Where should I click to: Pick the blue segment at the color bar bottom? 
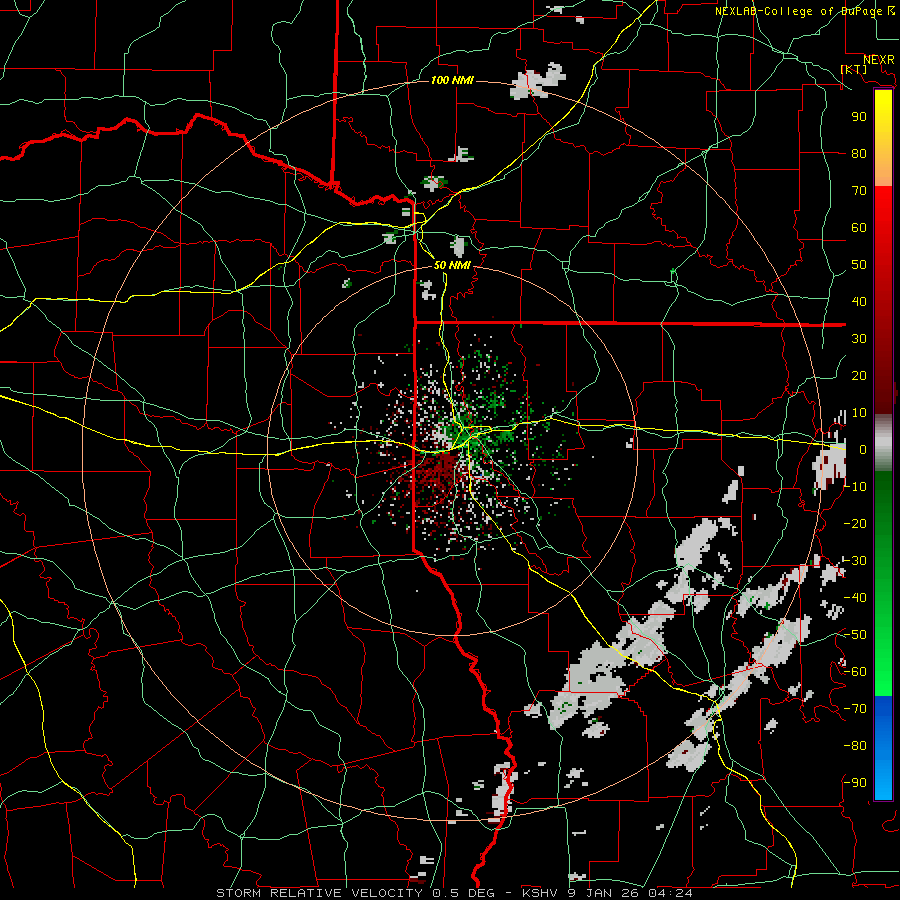(883, 748)
